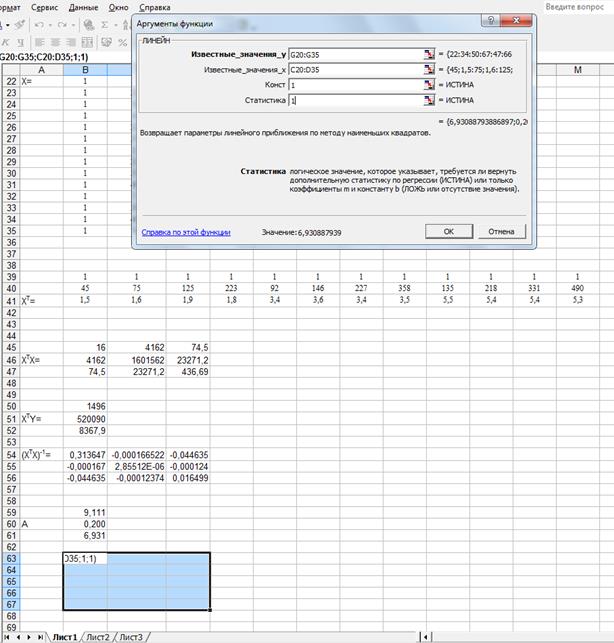Click the dialog help question mark button

[x=491, y=20]
